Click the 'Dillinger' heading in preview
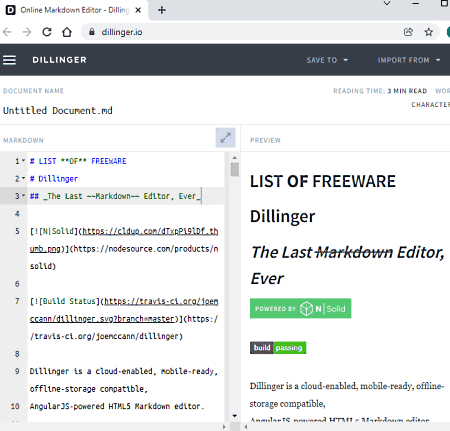Screen dimensions: 450x431 coord(282,217)
